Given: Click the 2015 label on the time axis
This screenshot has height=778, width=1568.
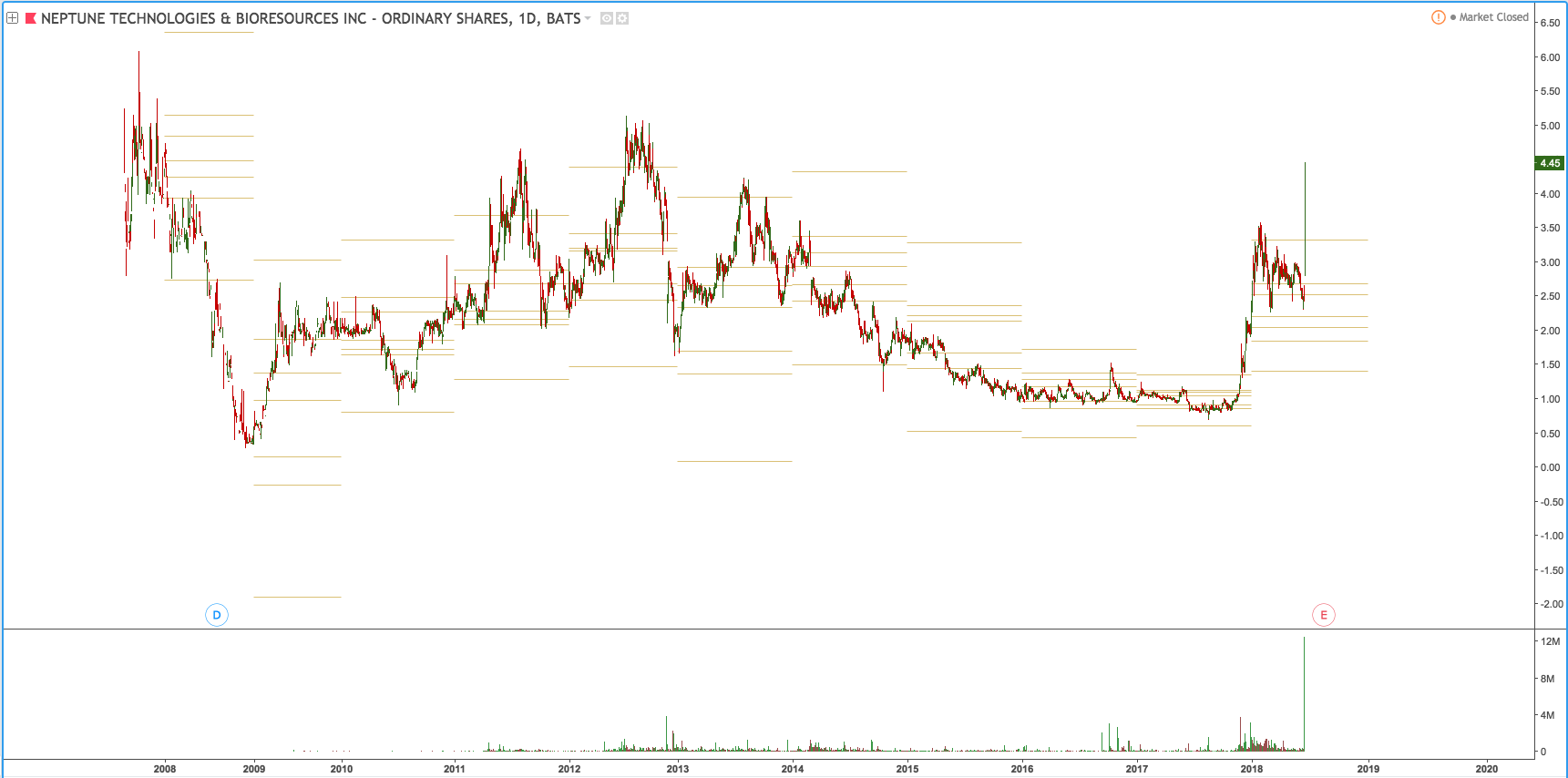Looking at the screenshot, I should [x=907, y=769].
